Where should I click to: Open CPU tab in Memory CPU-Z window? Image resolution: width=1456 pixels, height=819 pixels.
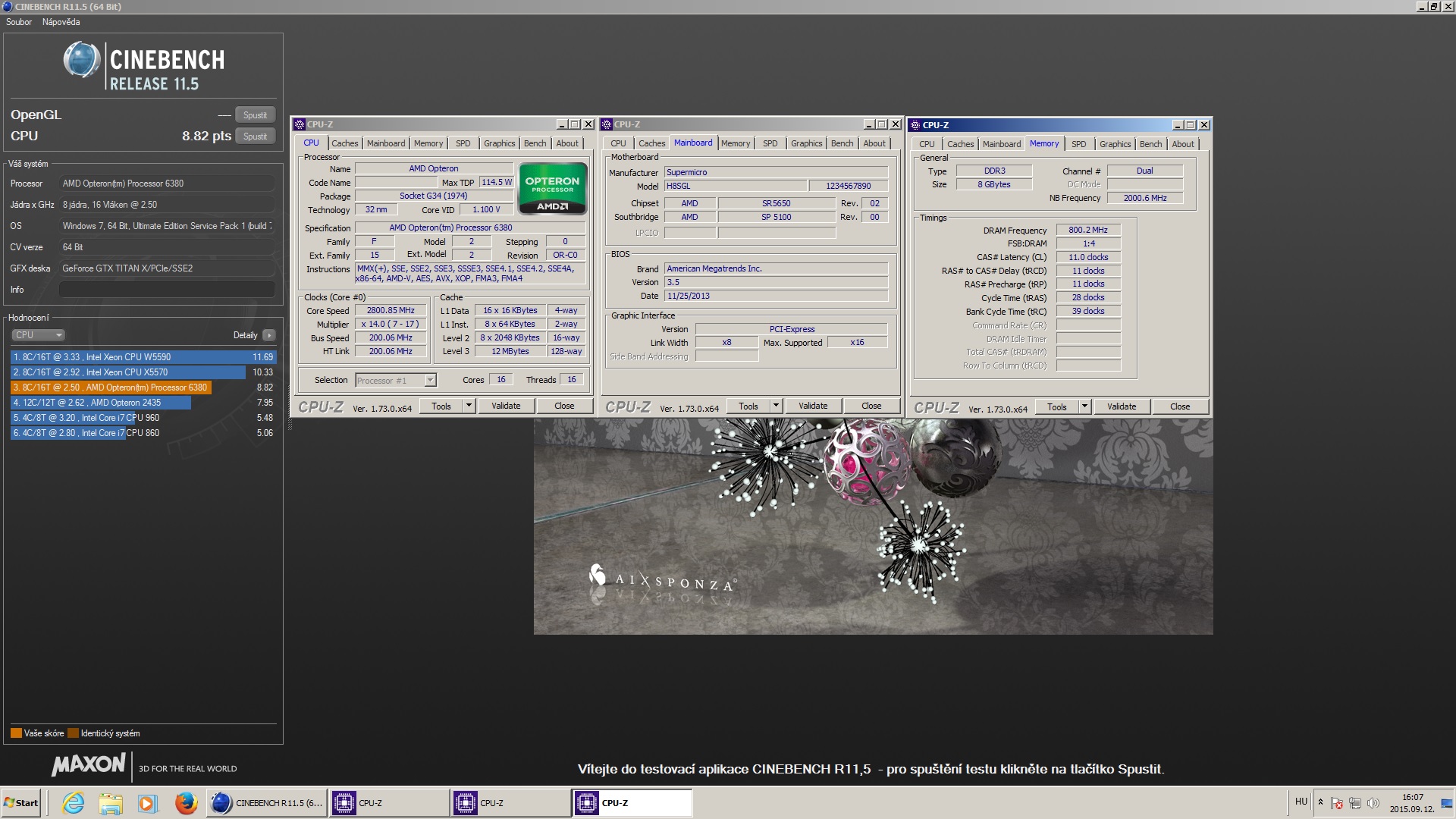pyautogui.click(x=927, y=144)
